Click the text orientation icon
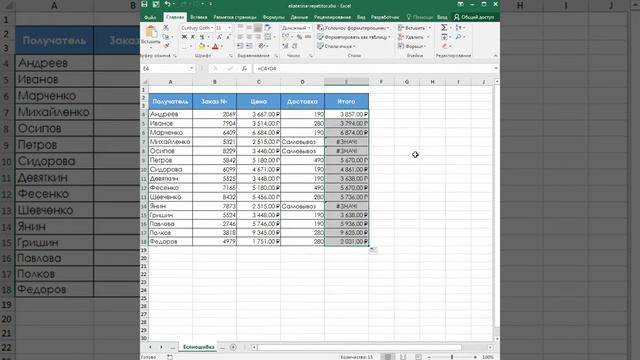640x360 pixels. pyautogui.click(x=262, y=46)
